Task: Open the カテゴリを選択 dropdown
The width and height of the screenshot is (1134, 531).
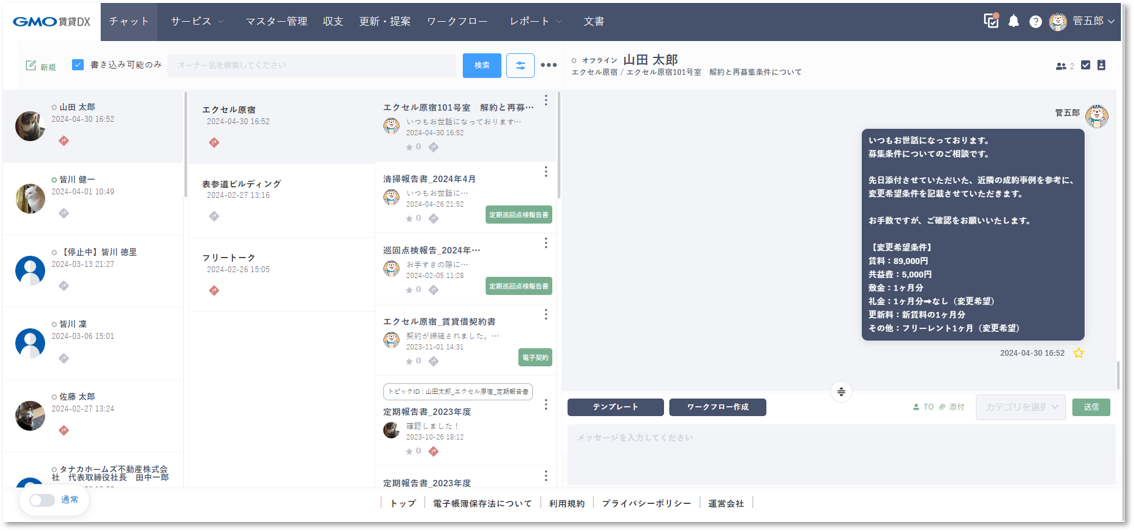Action: [x=1020, y=407]
